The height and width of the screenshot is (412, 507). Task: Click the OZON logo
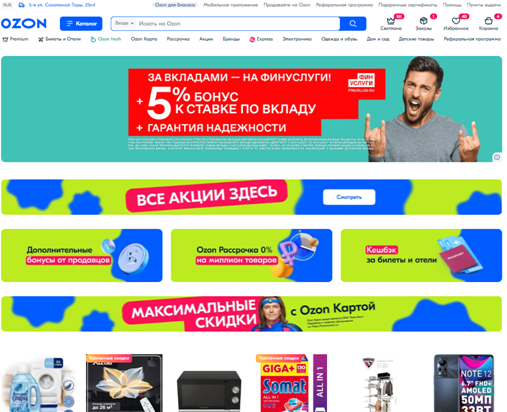click(24, 23)
